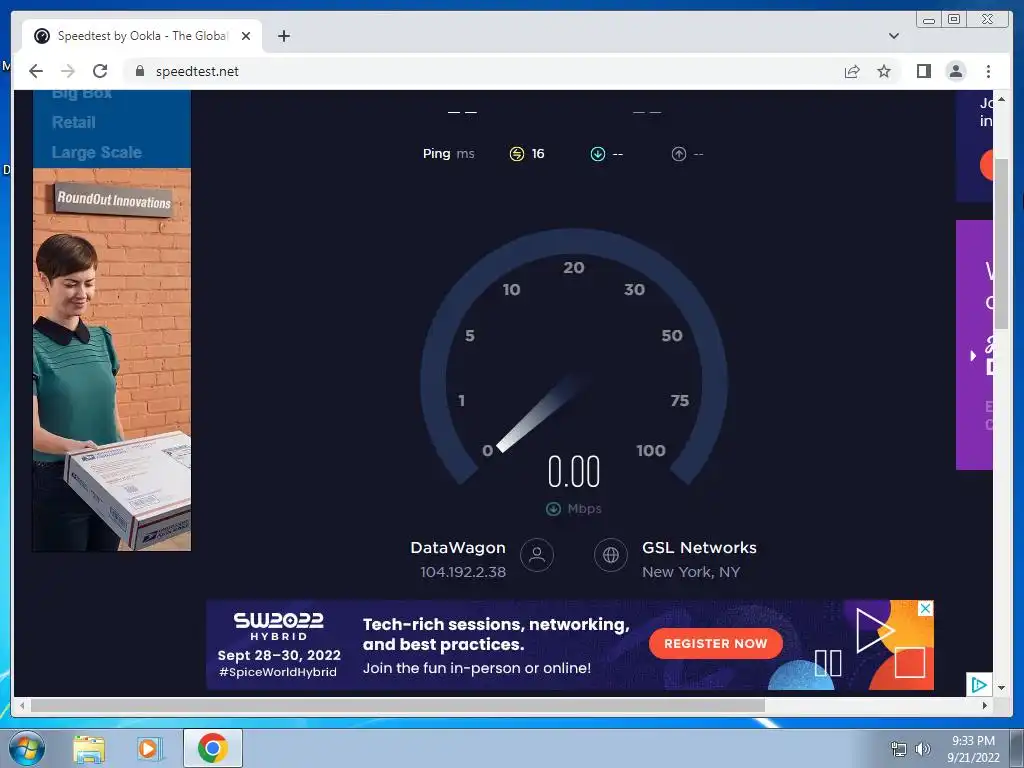Open the browser side panel
The image size is (1024, 768).
click(923, 71)
